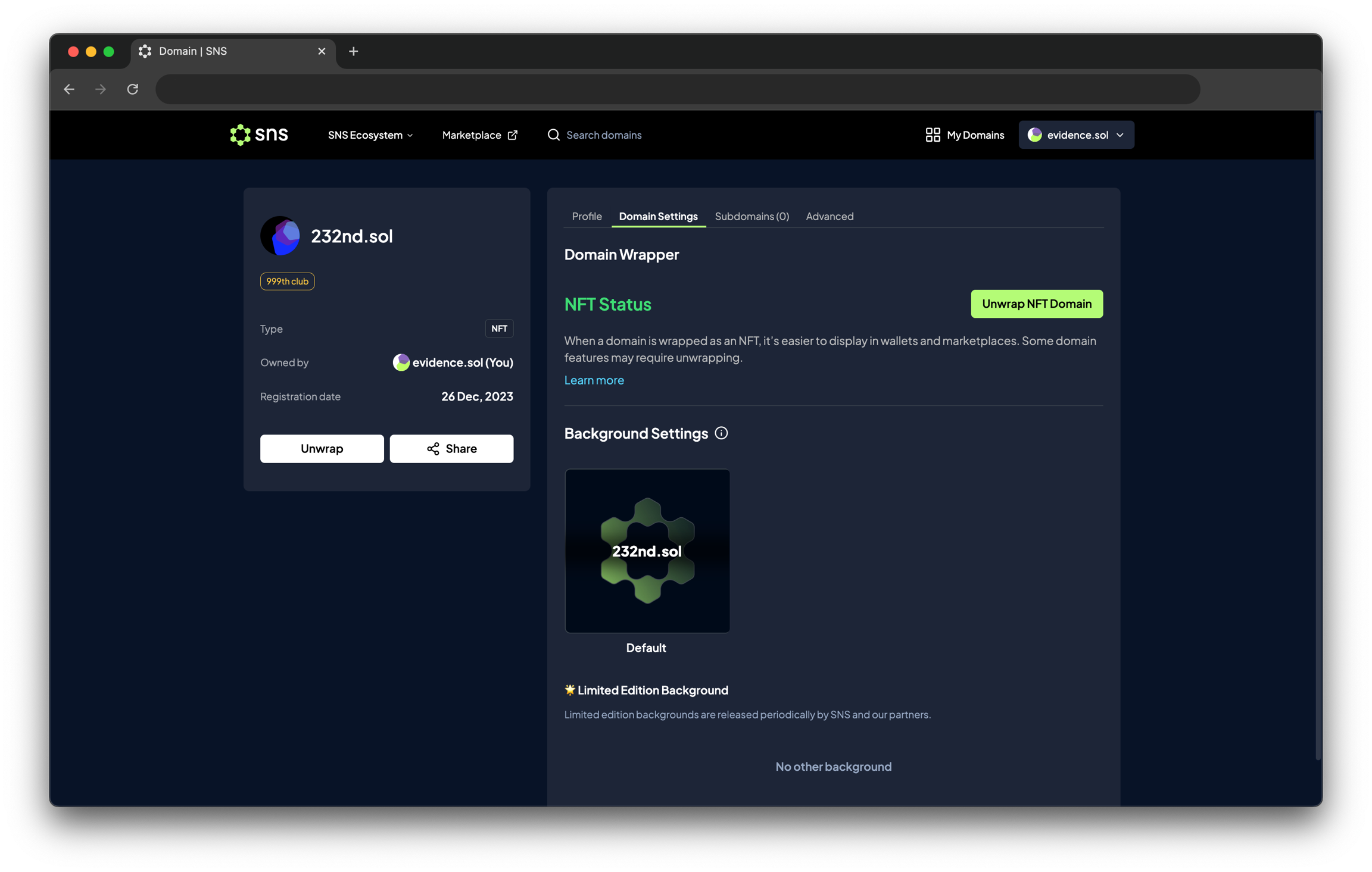Click the Marketplace external link
The width and height of the screenshot is (1372, 872).
point(479,135)
